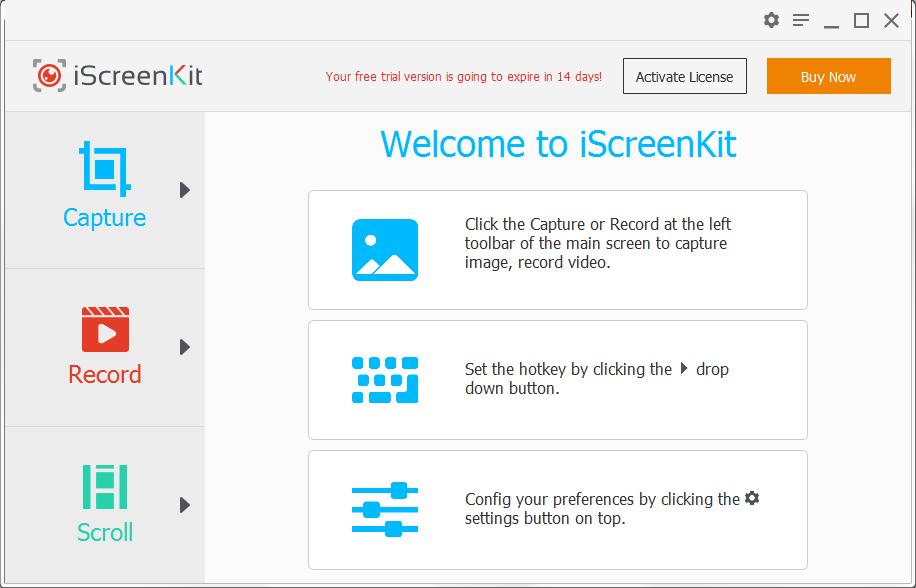The height and width of the screenshot is (588, 916).
Task: Maximize the iScreenKit window
Action: point(861,20)
